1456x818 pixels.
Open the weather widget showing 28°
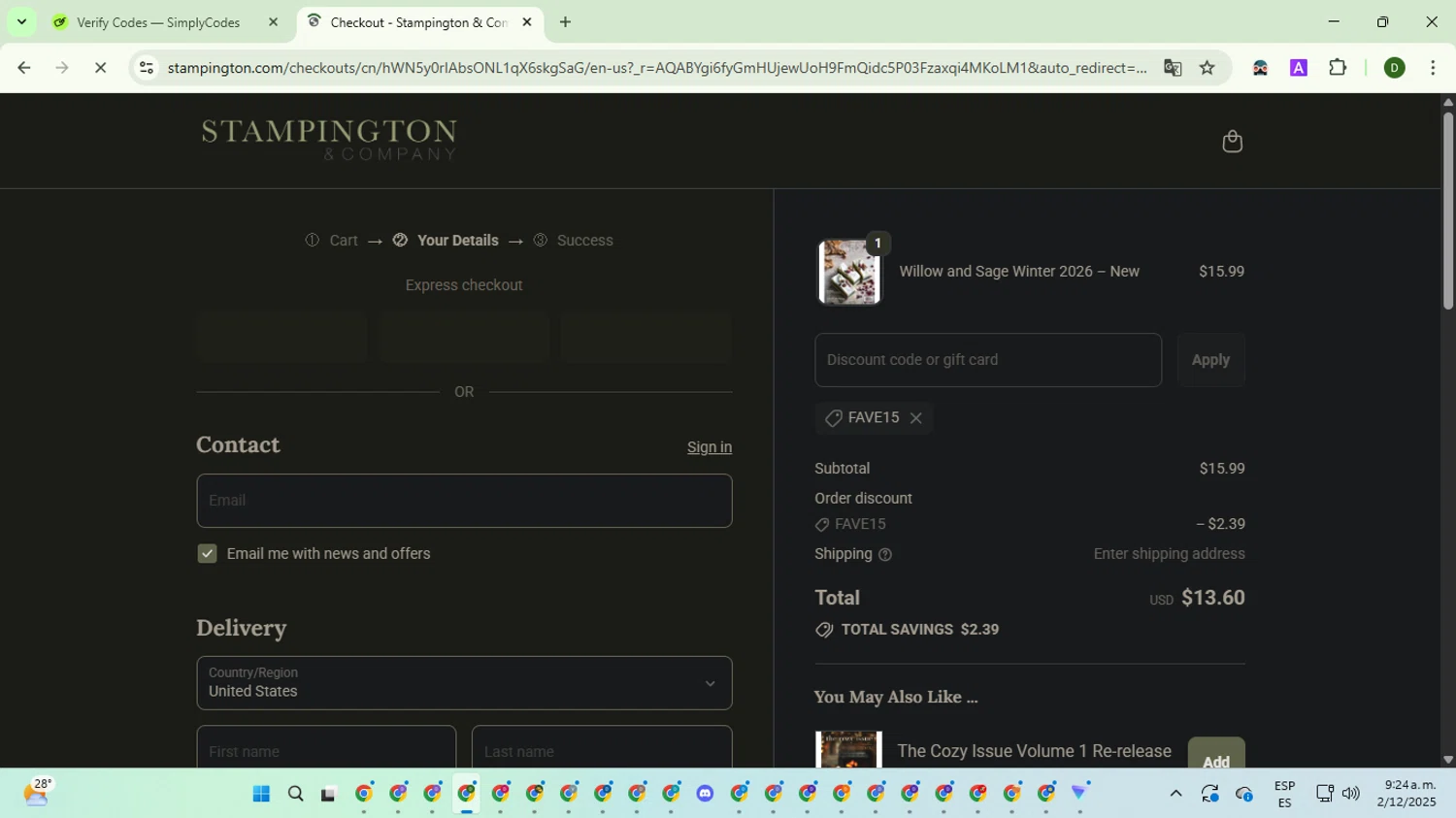point(37,793)
